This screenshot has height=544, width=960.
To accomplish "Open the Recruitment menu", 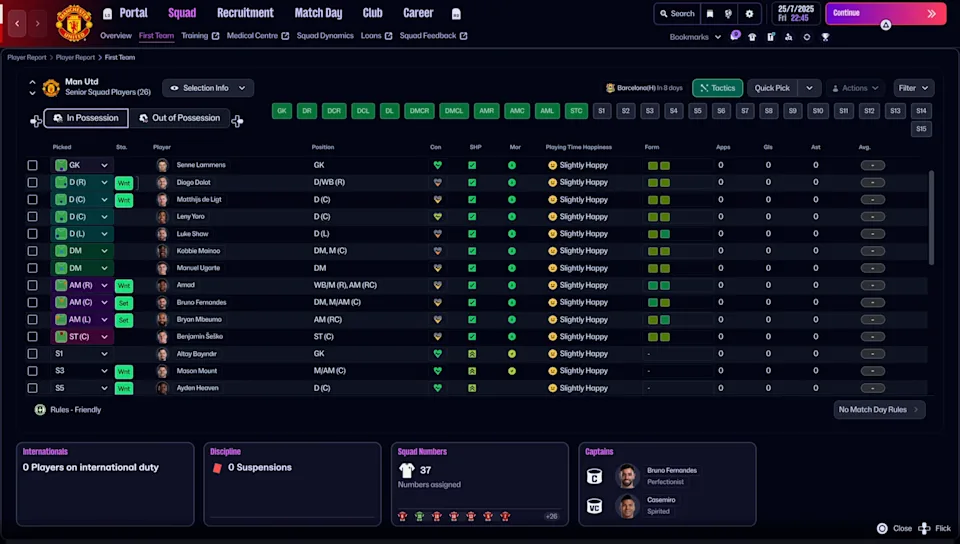I will (x=245, y=13).
